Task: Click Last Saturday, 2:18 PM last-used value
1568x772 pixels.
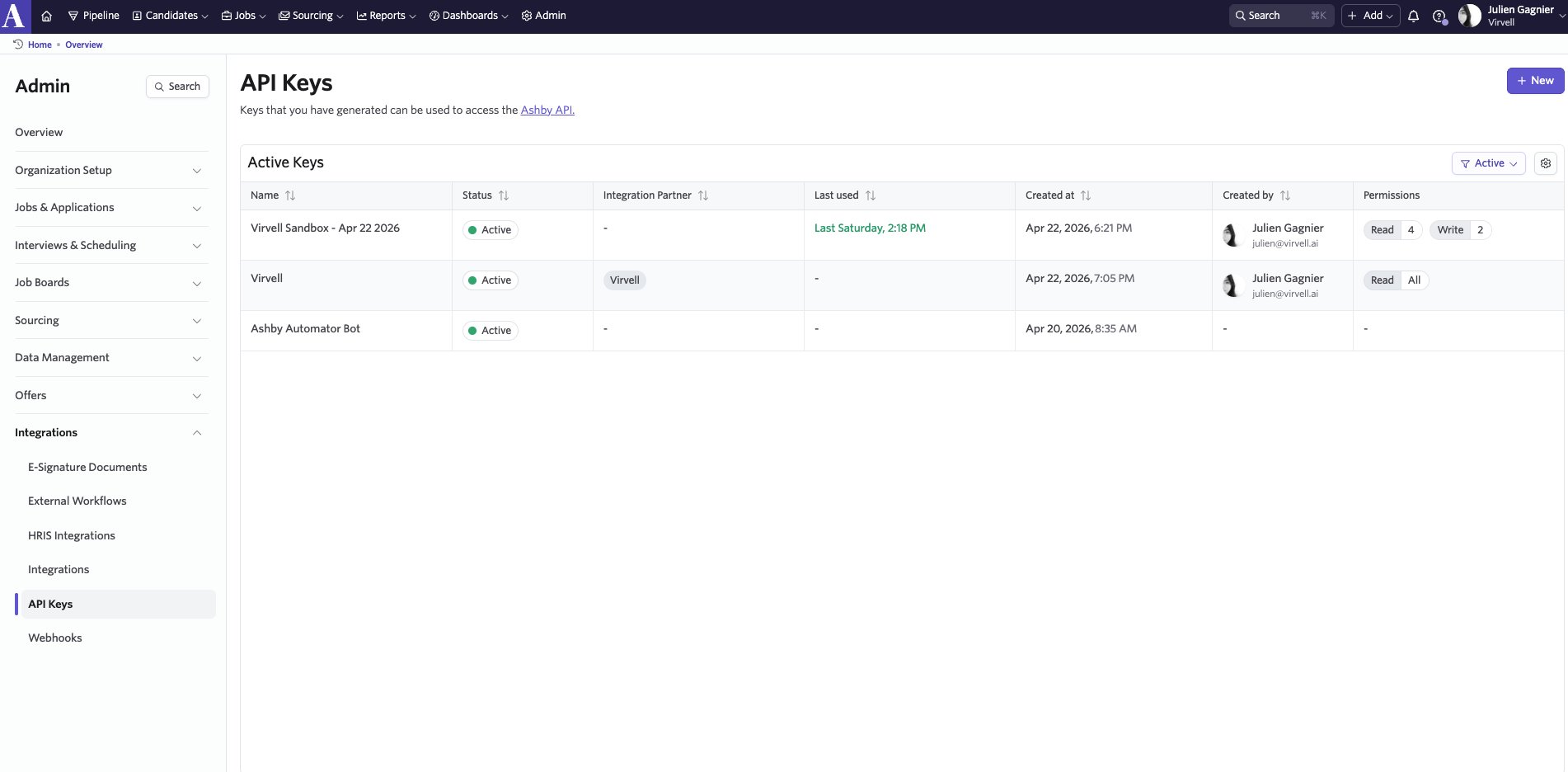Action: point(870,228)
